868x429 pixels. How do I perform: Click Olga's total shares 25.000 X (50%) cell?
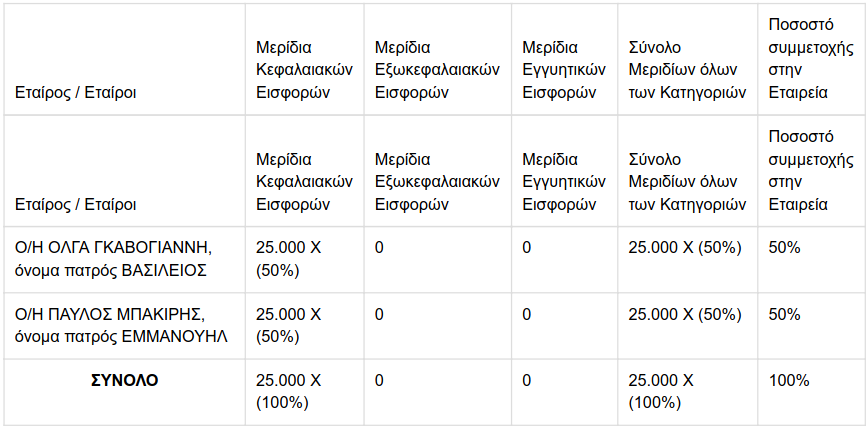689,260
